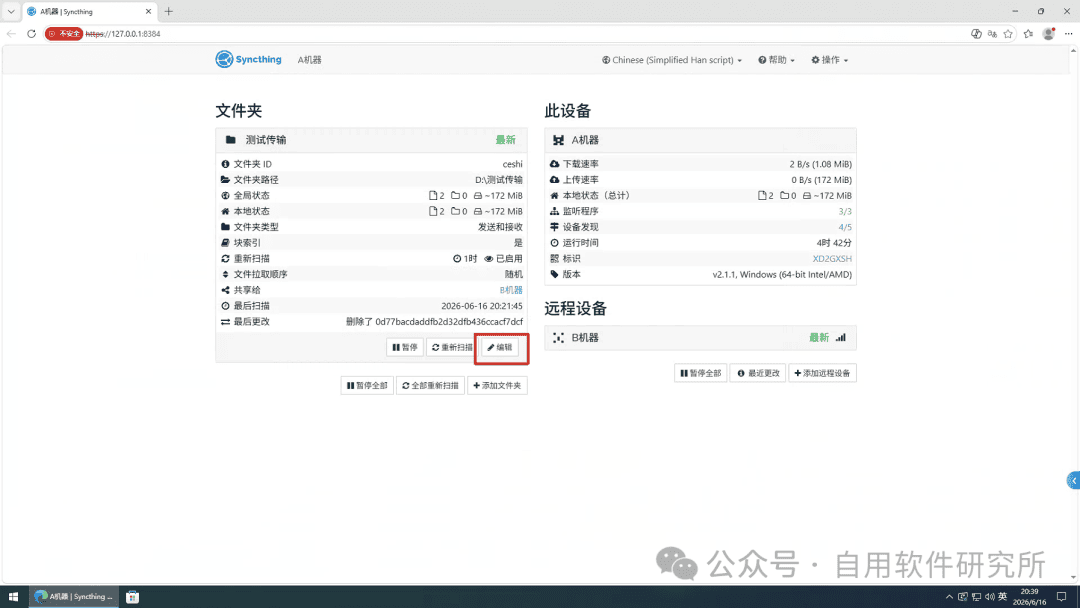Open the browser settings ellipsis menu
Screen dimensions: 1080x608
pos(1068,34)
